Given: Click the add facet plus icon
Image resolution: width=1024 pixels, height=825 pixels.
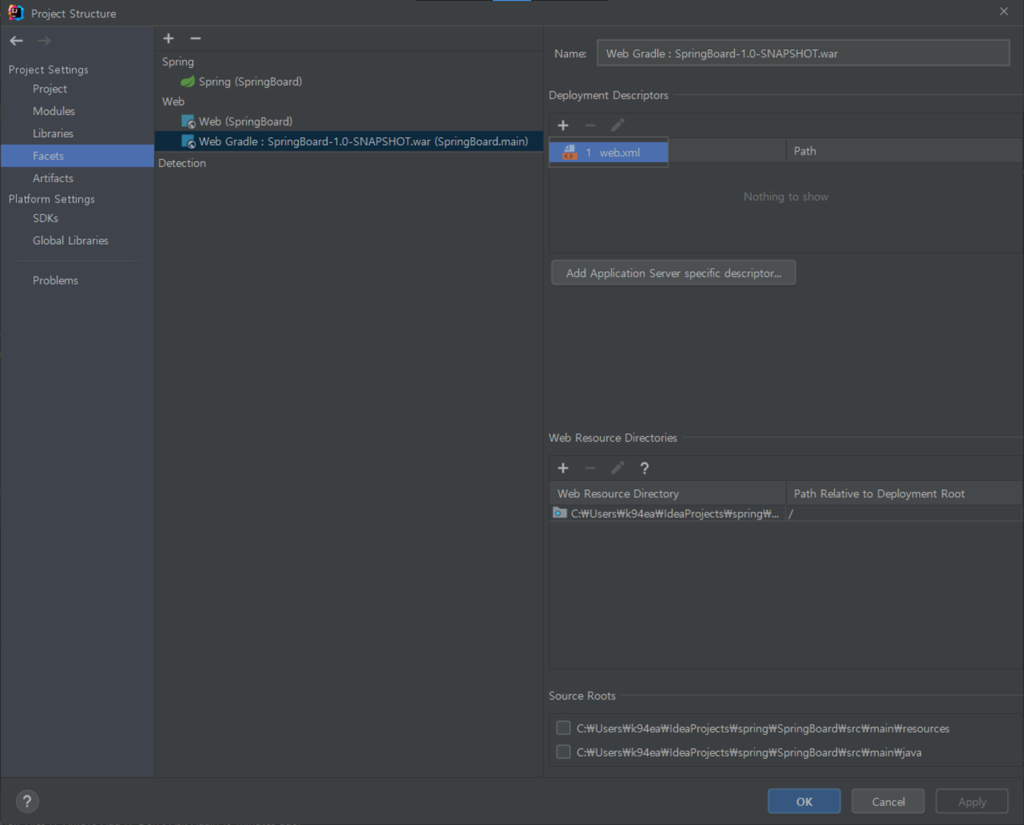Looking at the screenshot, I should pyautogui.click(x=168, y=38).
